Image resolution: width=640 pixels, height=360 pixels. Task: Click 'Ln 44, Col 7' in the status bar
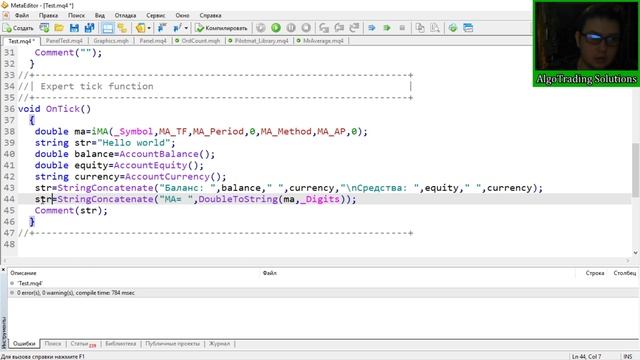586,357
